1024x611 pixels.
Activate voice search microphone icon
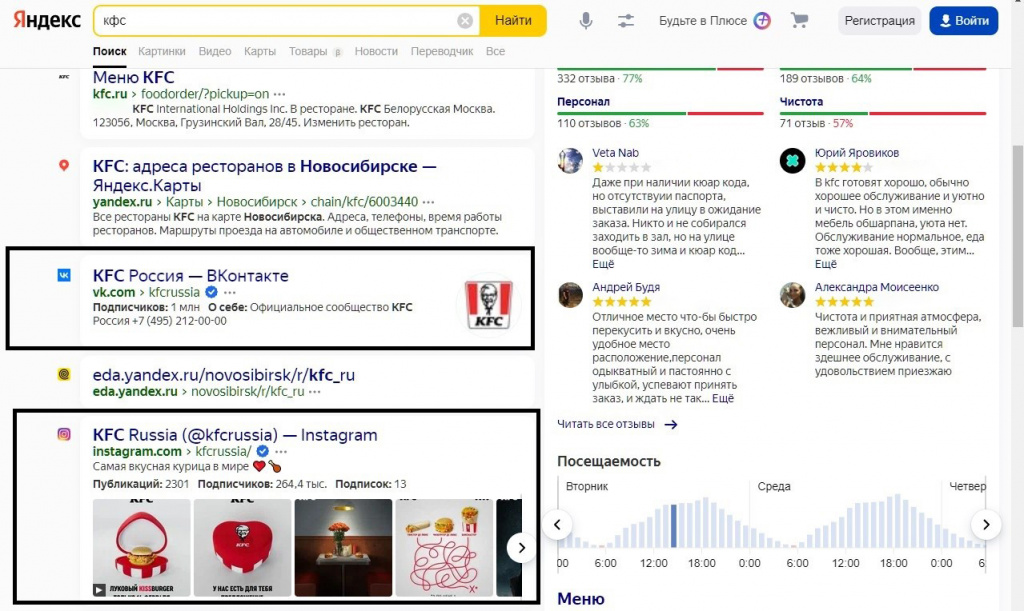(586, 21)
